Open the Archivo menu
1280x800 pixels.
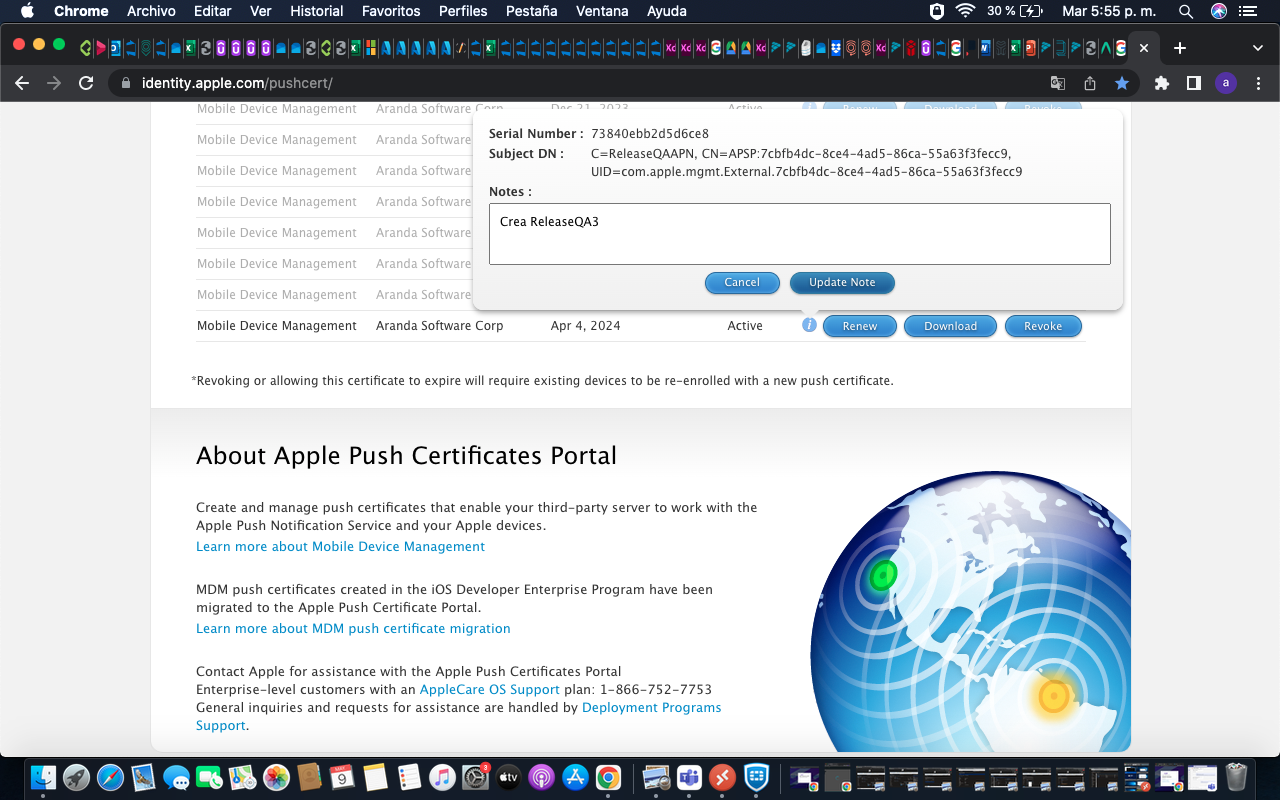[151, 11]
